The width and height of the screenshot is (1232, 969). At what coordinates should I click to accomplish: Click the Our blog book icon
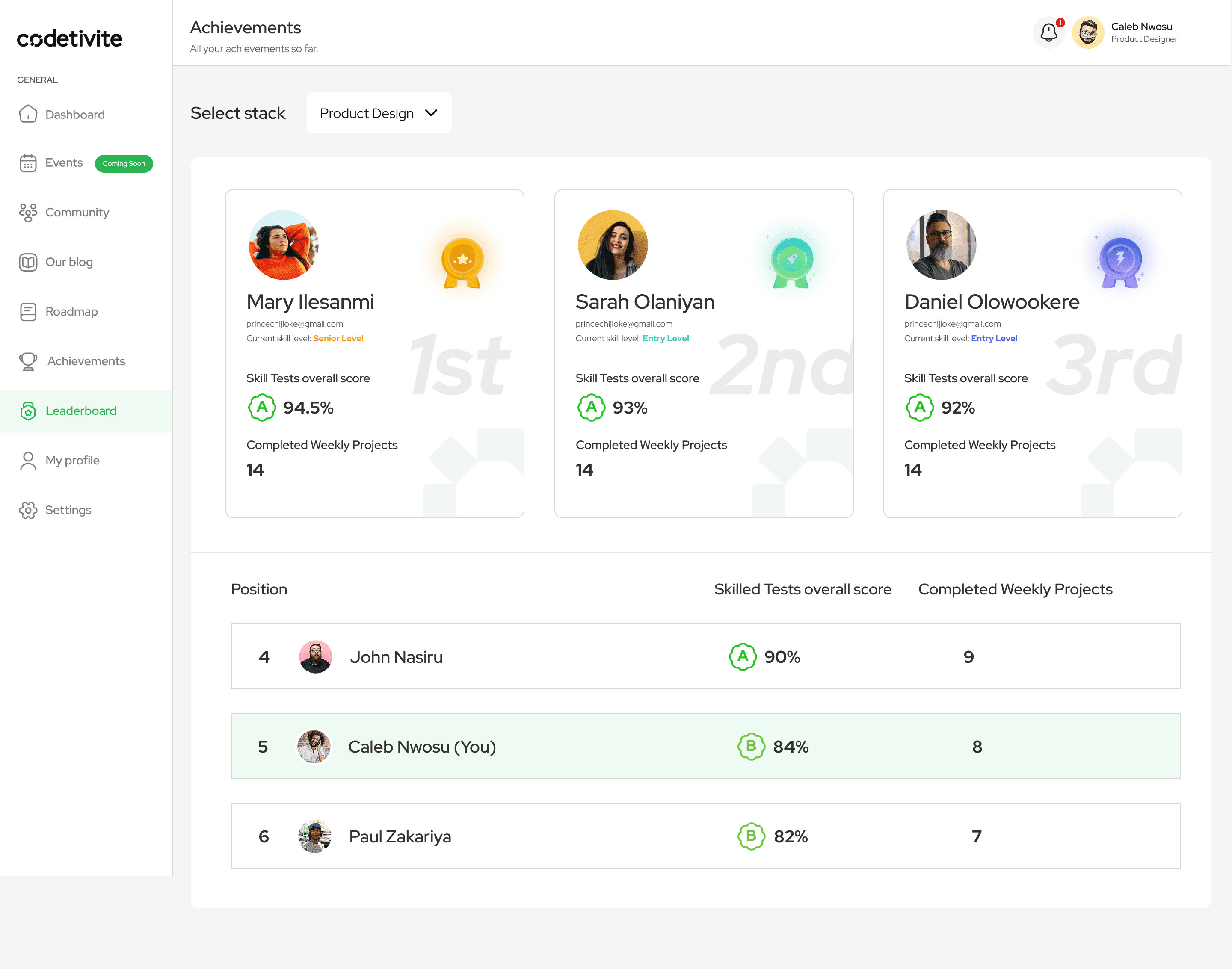(28, 262)
